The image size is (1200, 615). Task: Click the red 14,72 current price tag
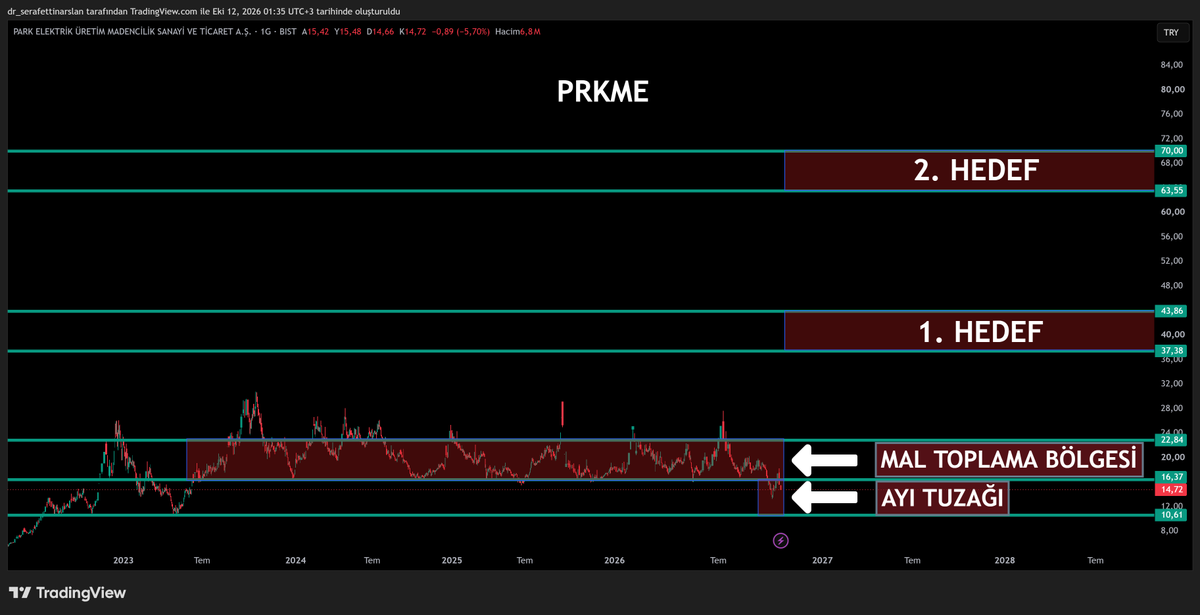click(x=1171, y=490)
